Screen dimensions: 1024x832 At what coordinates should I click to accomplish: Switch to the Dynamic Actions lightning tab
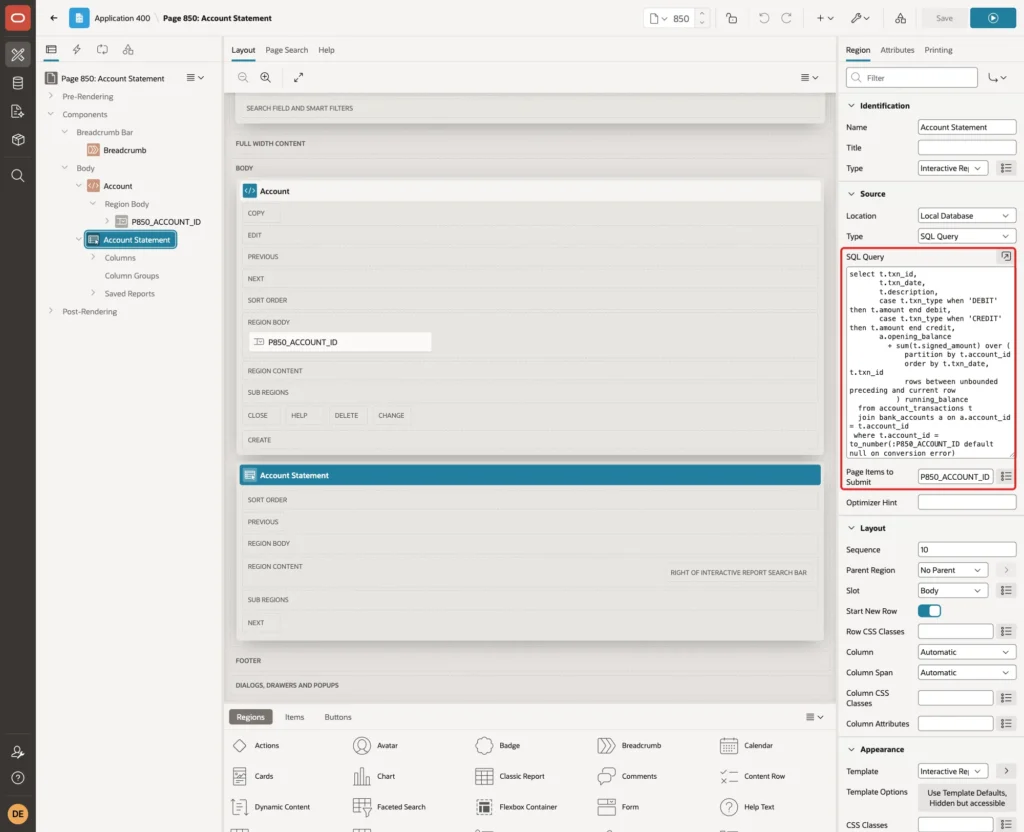76,49
